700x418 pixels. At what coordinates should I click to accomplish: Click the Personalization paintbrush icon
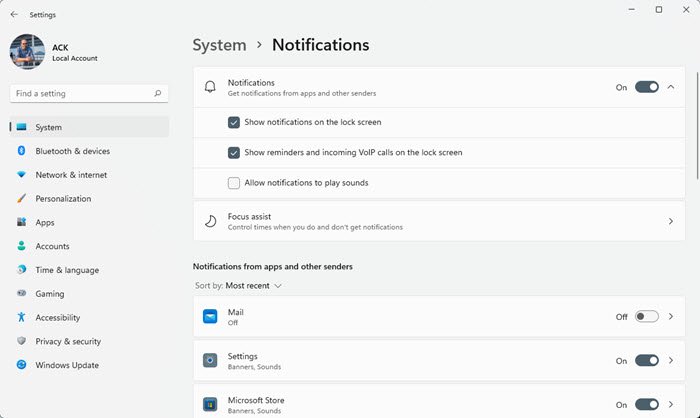pos(21,199)
